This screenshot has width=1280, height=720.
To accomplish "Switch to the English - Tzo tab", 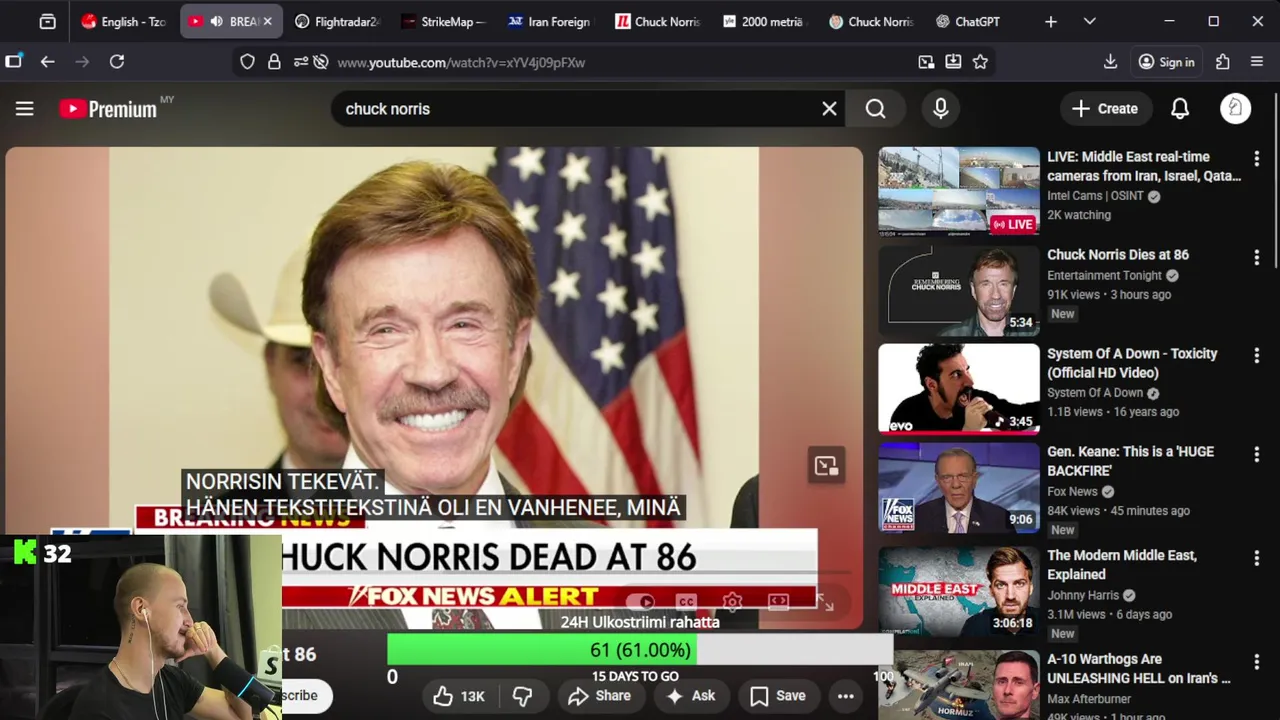I will [x=123, y=21].
